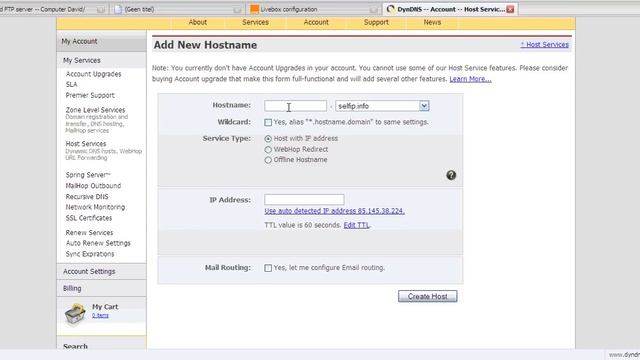Switch to the (Geen titel) tab

(x=178, y=9)
